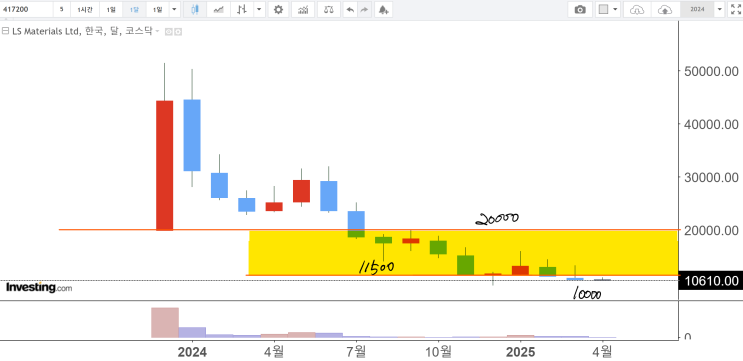Click the 30000.00 price axis label
743x361 pixels.
coord(711,177)
